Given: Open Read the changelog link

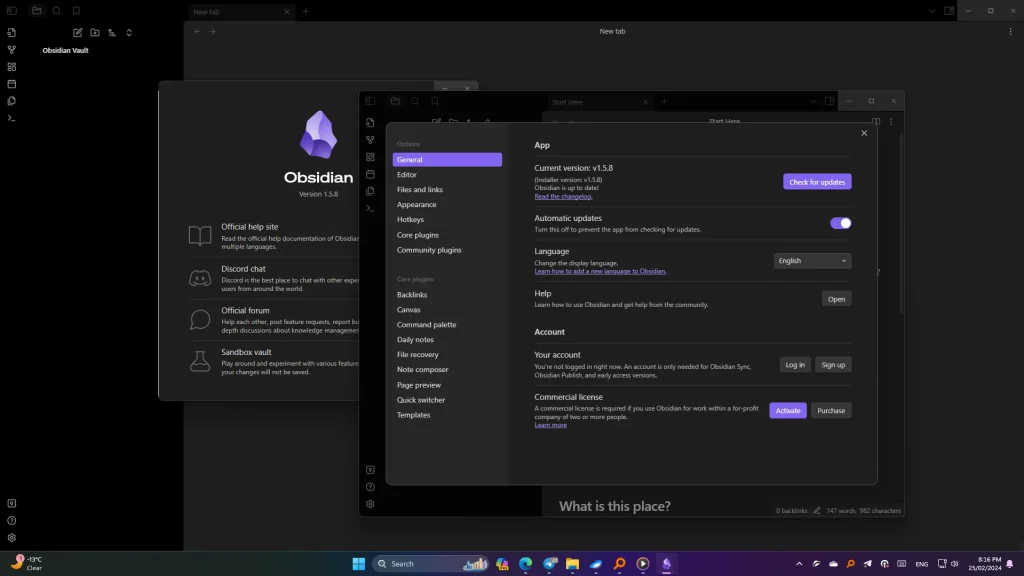Looking at the screenshot, I should [563, 197].
